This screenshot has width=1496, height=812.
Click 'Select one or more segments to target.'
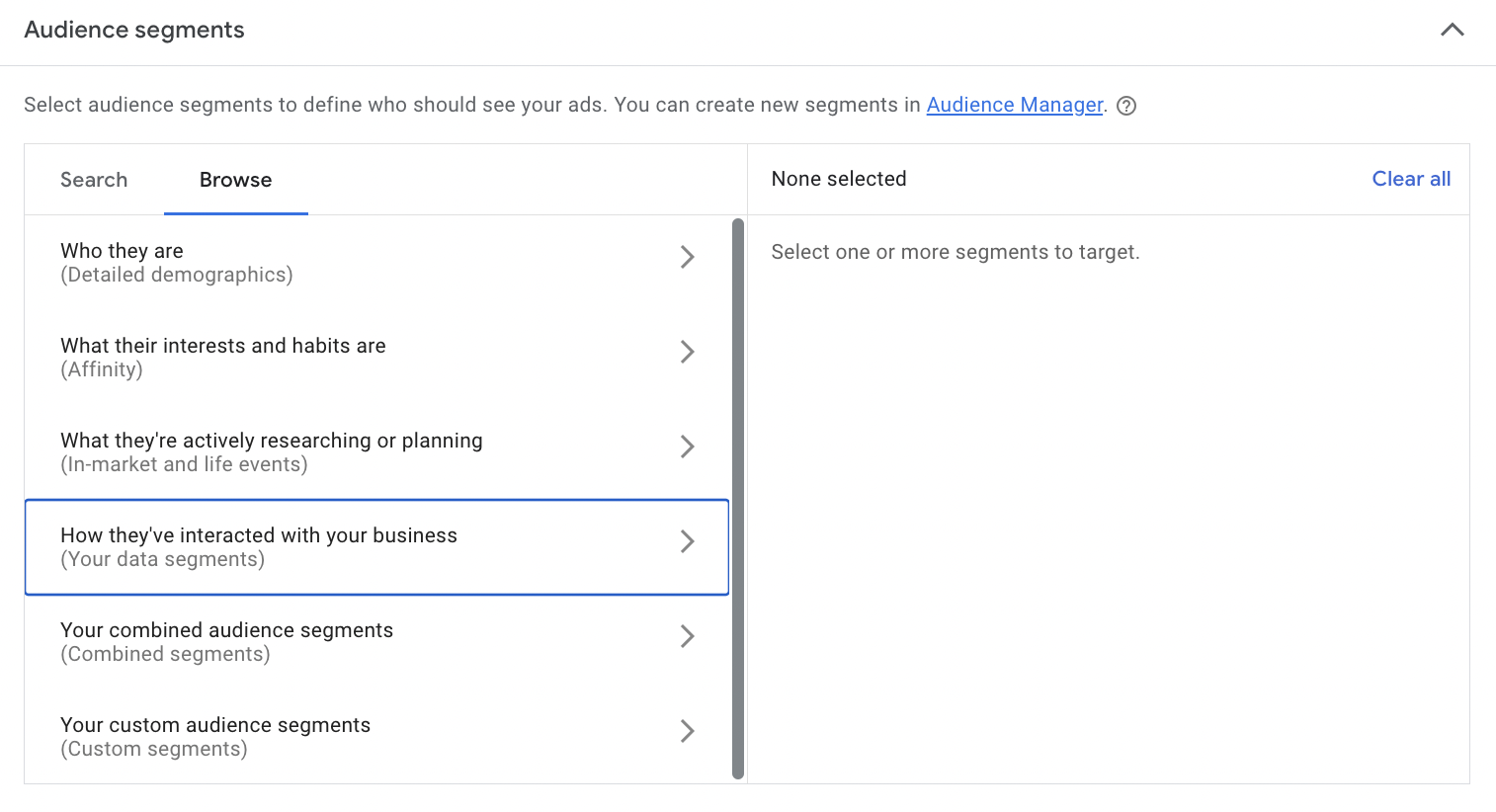[x=956, y=252]
